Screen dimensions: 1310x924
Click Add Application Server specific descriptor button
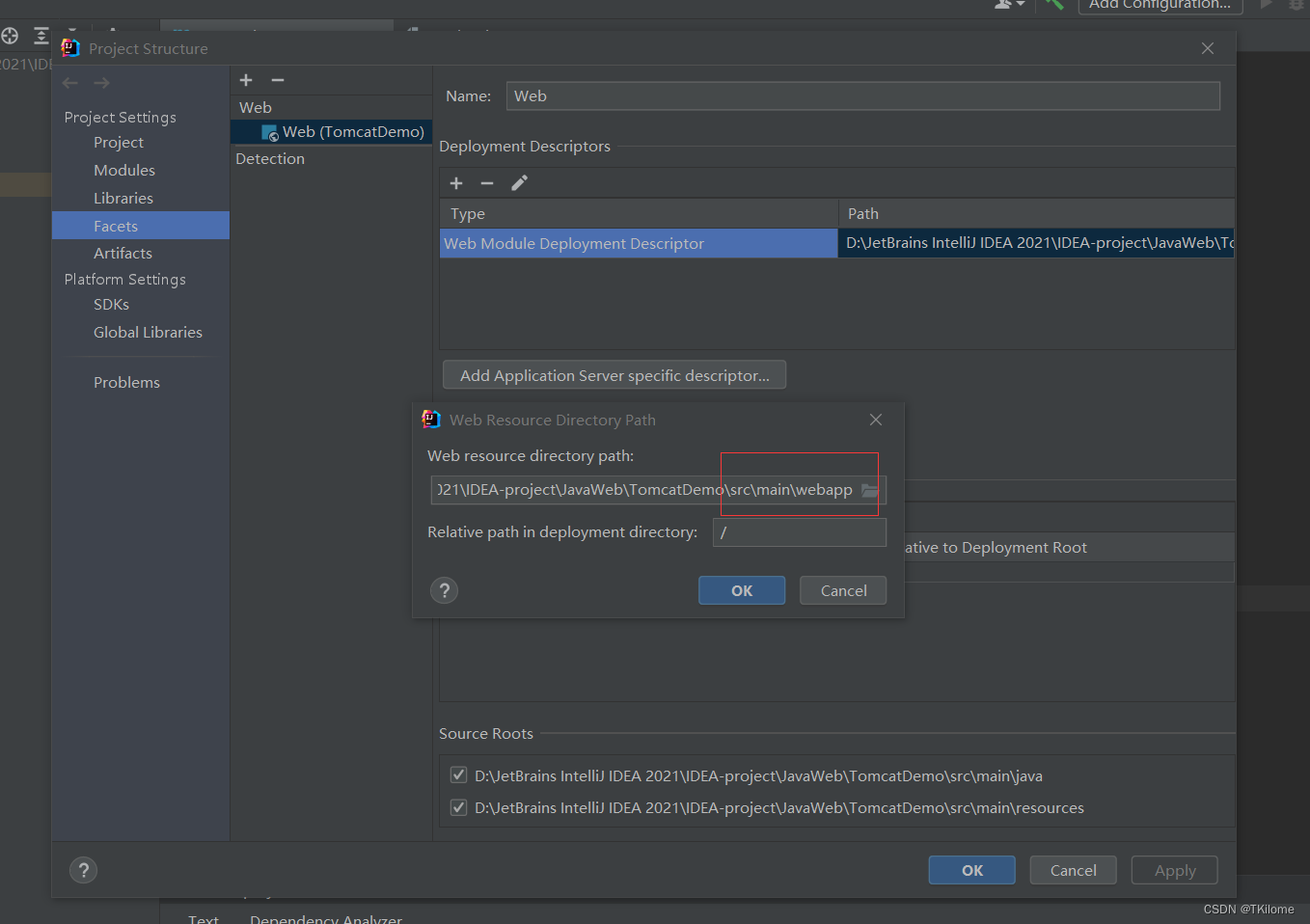coord(614,375)
